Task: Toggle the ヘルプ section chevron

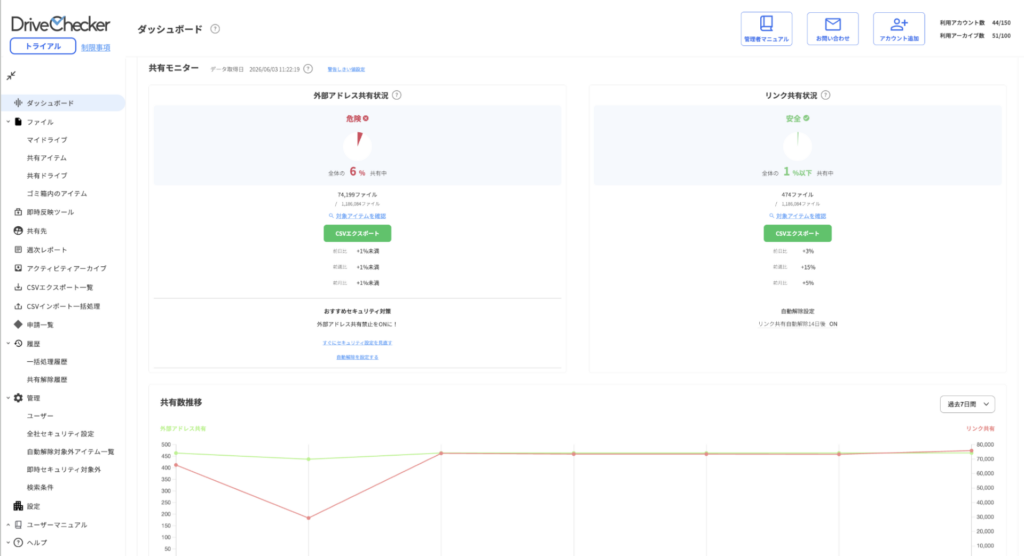Action: (8, 542)
